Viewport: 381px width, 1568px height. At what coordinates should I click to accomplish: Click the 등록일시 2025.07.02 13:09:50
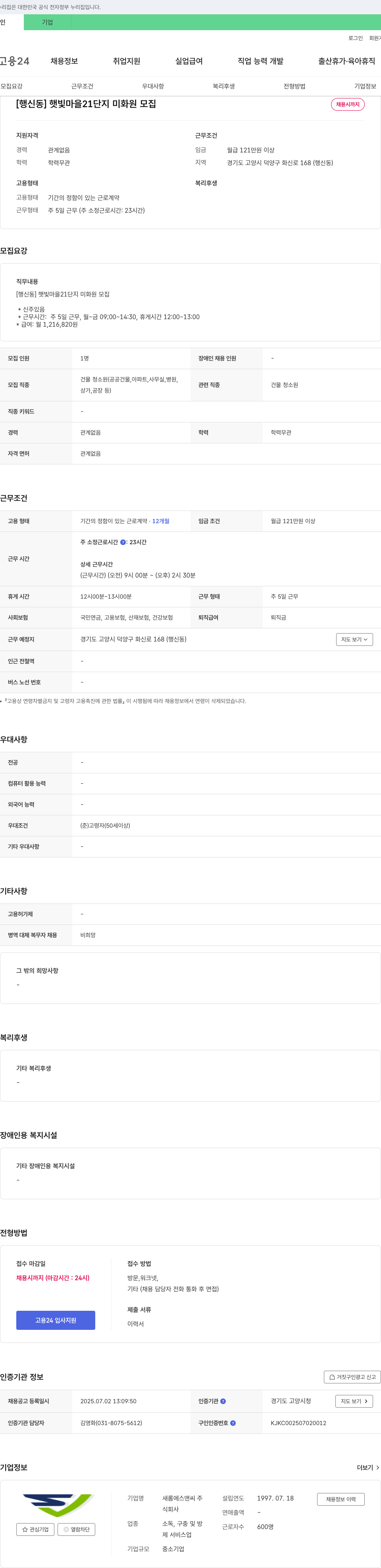coord(108,1401)
